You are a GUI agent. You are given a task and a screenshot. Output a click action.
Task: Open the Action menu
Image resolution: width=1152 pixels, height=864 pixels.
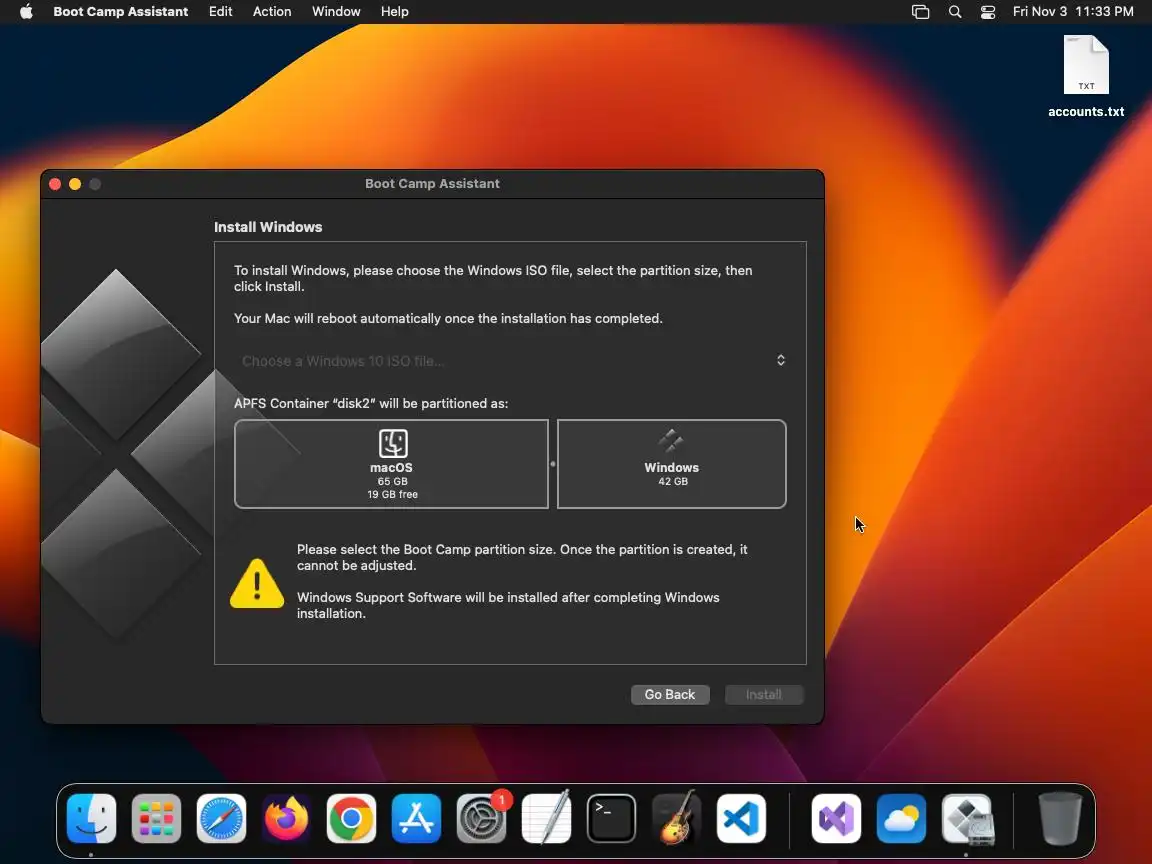[x=272, y=12]
